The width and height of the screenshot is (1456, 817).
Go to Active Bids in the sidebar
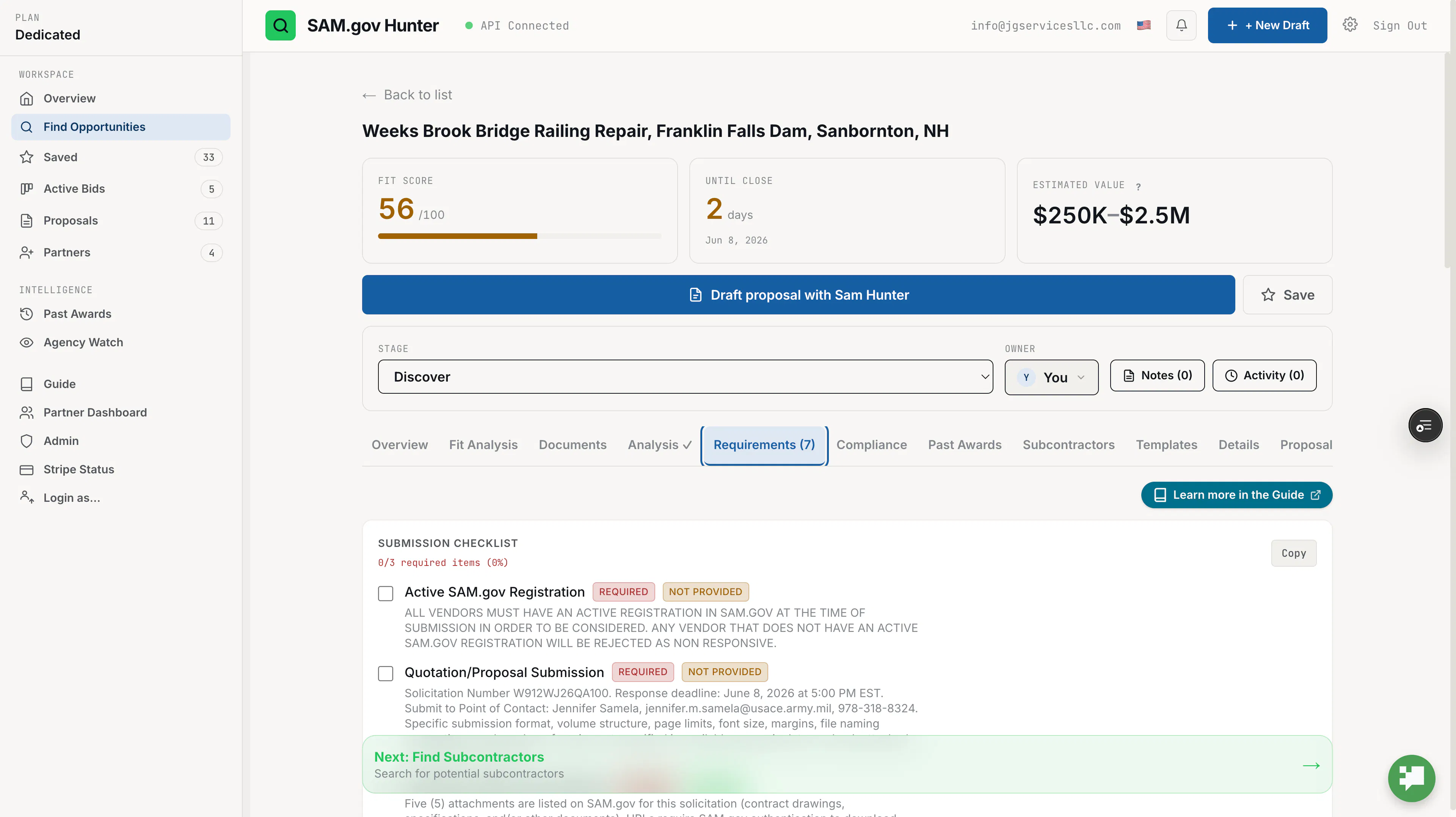[x=121, y=189]
